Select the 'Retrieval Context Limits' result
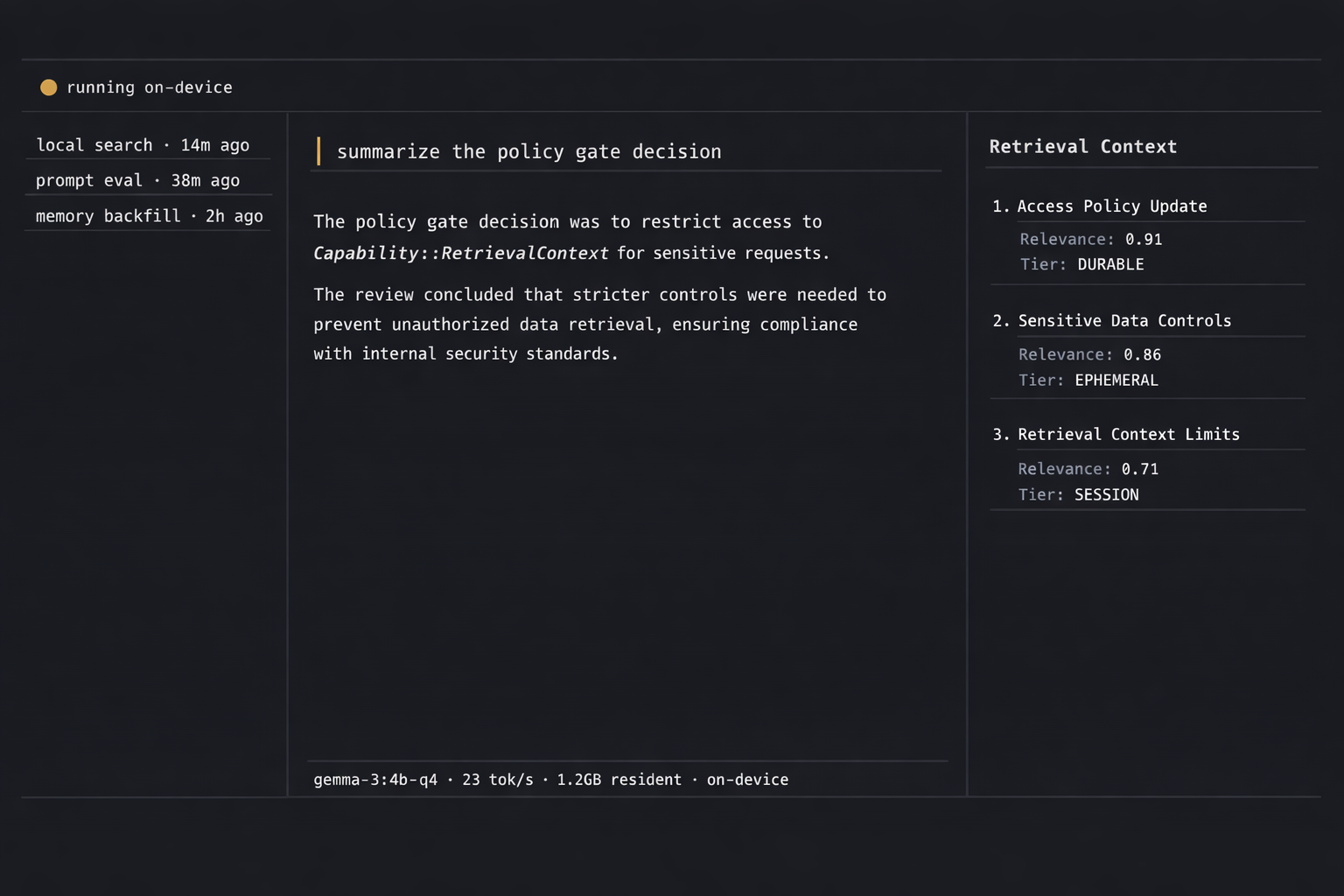 pos(1128,435)
